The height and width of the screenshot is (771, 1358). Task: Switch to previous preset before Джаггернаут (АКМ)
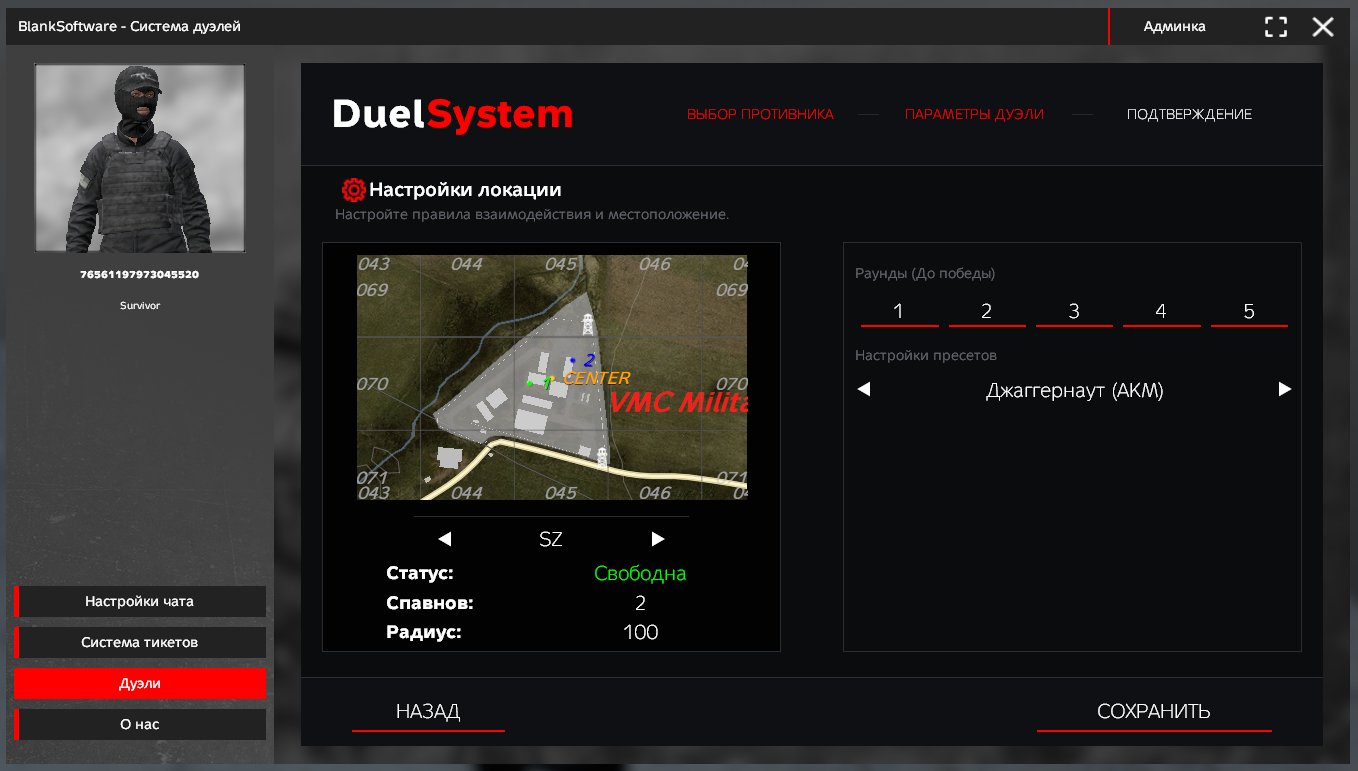(x=864, y=389)
